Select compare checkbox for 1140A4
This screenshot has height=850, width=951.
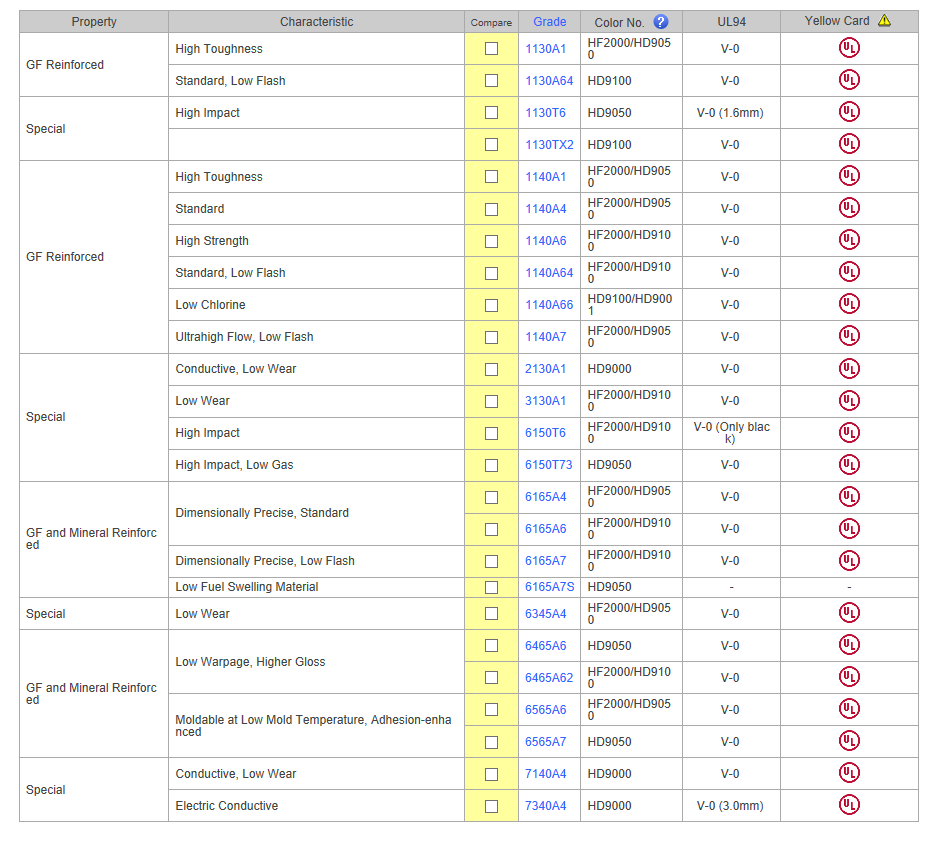point(491,209)
